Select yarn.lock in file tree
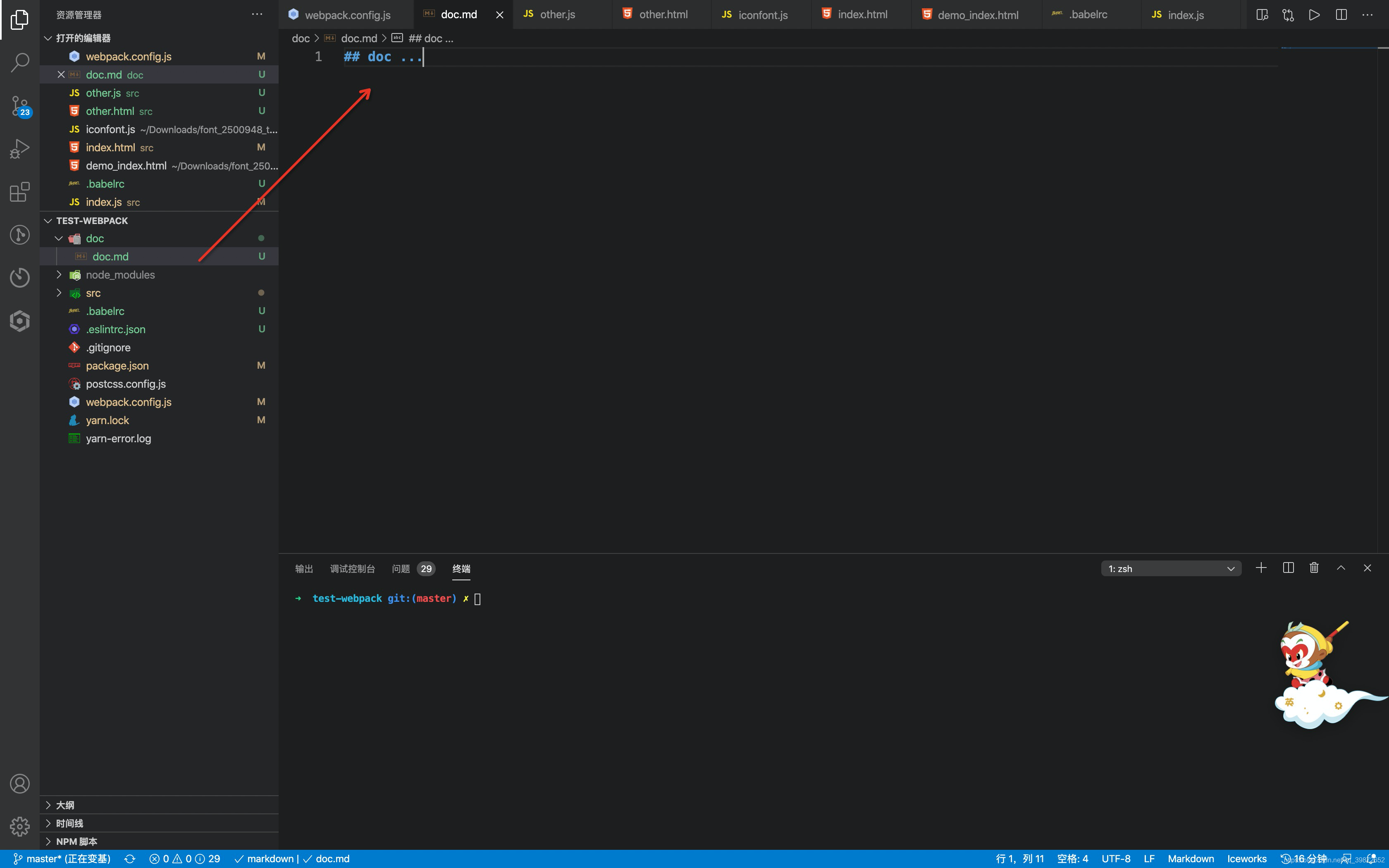 [159, 420]
